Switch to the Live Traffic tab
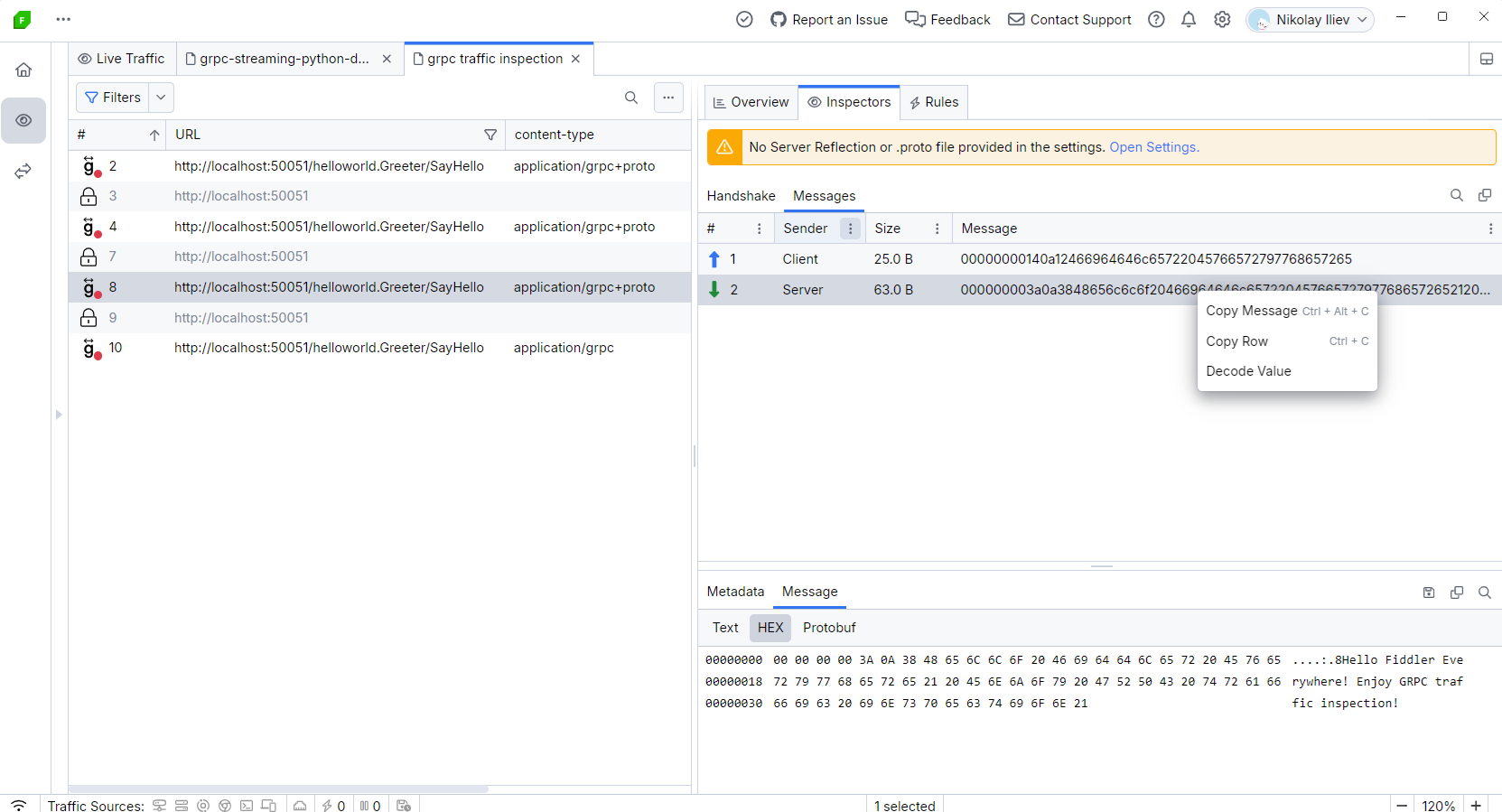 pos(122,59)
